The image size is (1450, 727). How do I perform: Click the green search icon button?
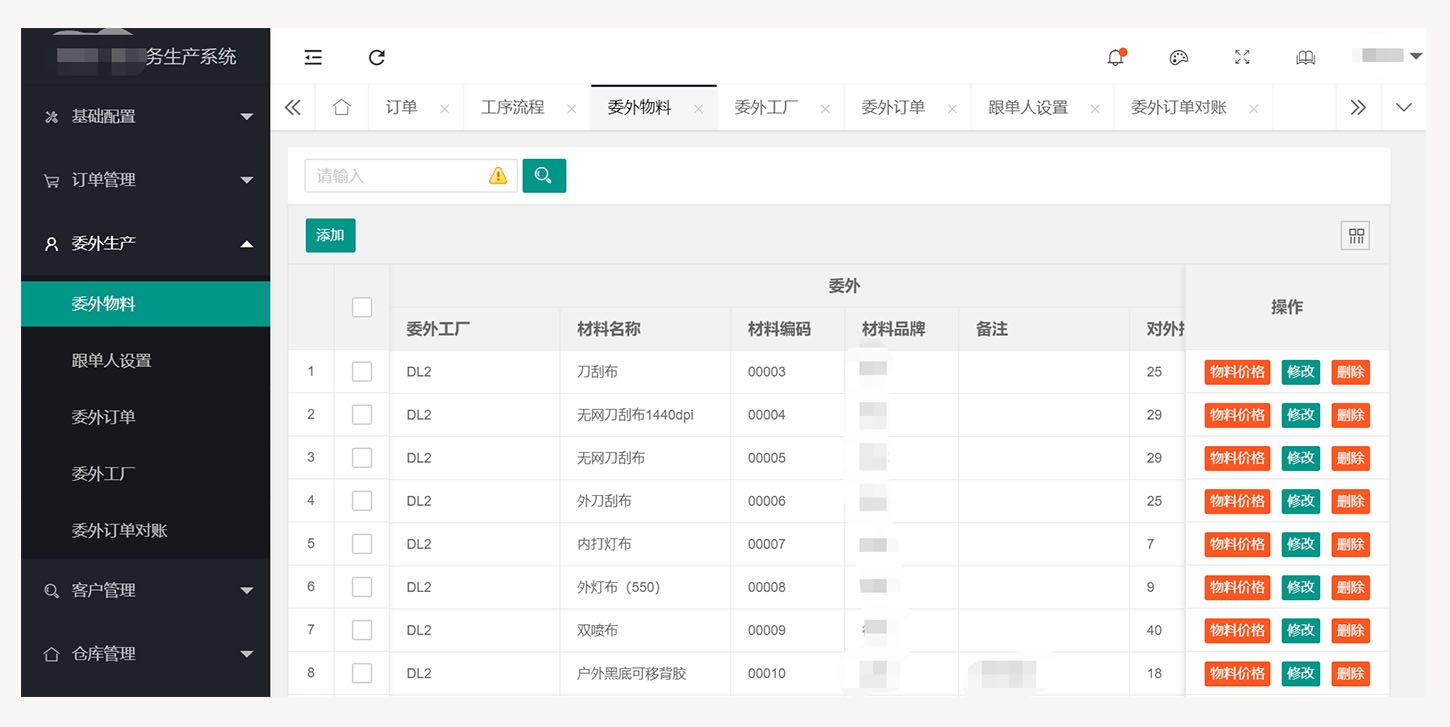(544, 176)
